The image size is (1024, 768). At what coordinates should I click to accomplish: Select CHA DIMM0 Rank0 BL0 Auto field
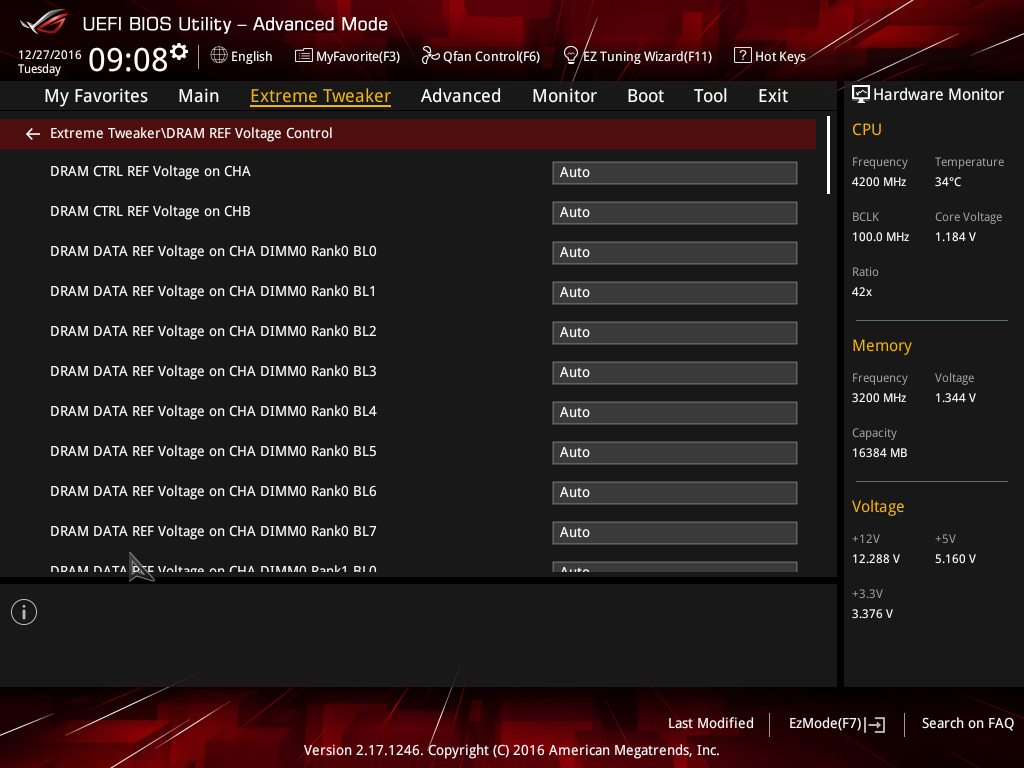pyautogui.click(x=675, y=253)
